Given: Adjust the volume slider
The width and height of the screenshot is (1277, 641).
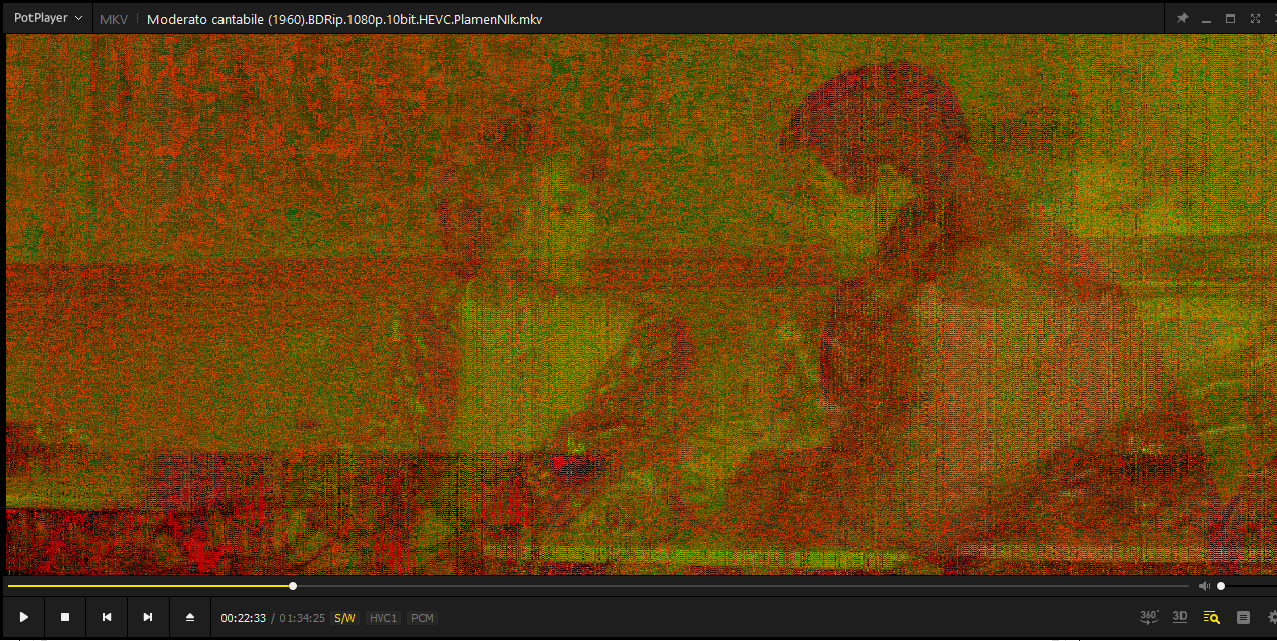Looking at the screenshot, I should (x=1247, y=586).
